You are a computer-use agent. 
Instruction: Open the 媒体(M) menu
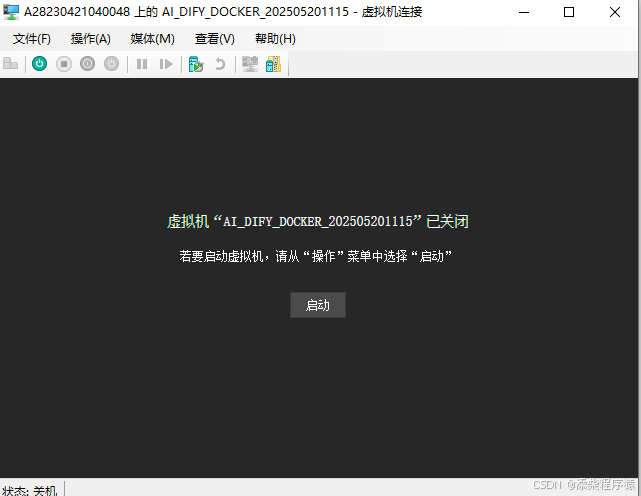[x=152, y=39]
